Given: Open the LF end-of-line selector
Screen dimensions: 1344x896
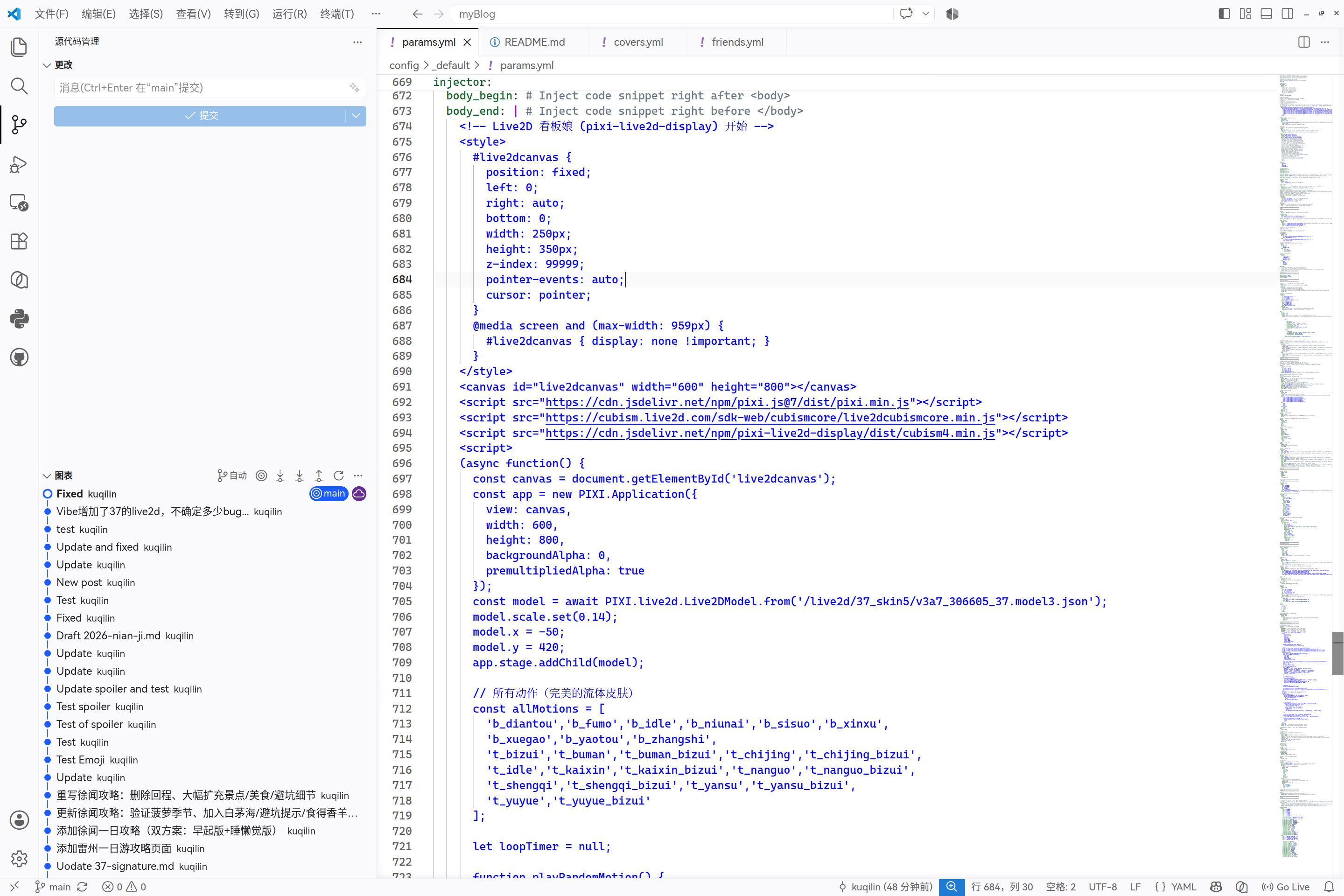Looking at the screenshot, I should pos(1135,887).
